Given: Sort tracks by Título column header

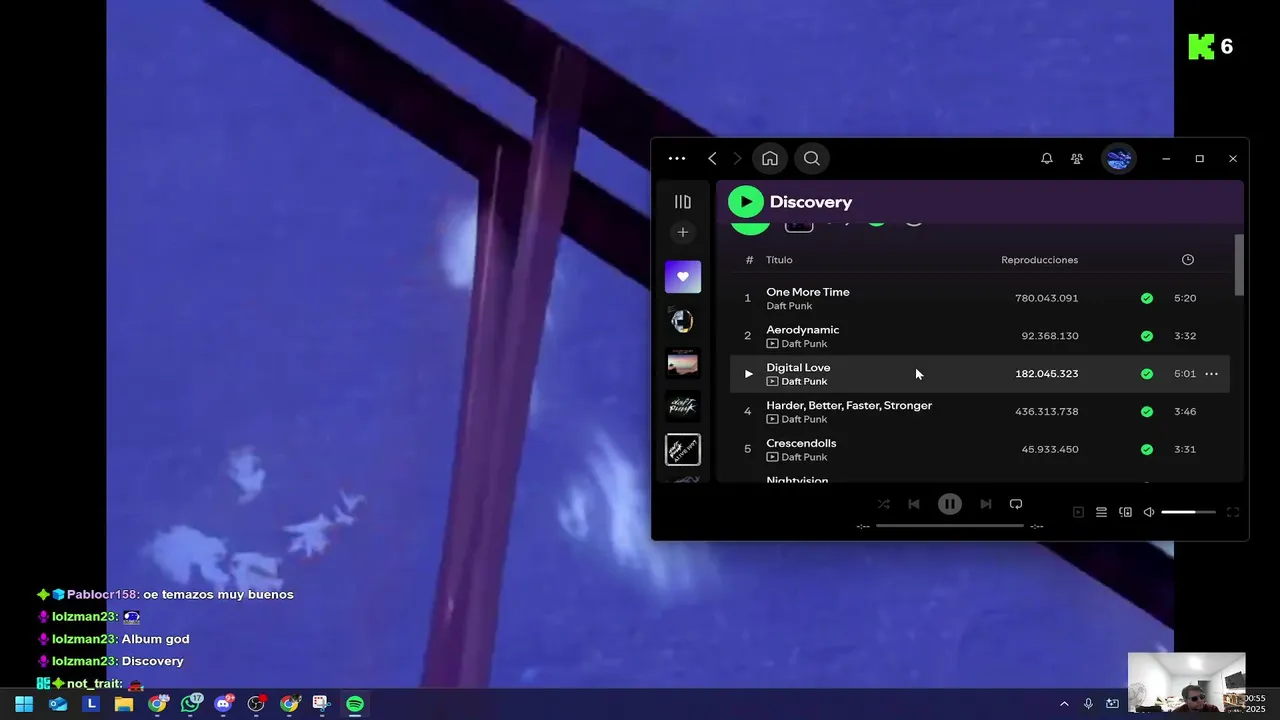Looking at the screenshot, I should [779, 260].
